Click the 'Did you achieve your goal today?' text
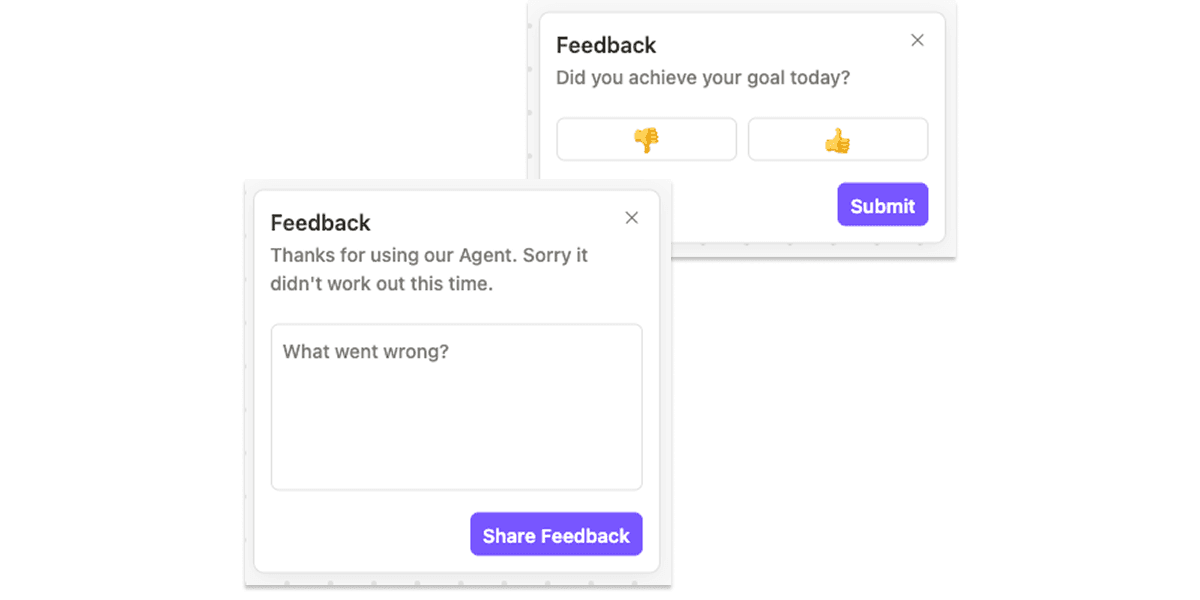This screenshot has height=600, width=1200. (x=703, y=77)
